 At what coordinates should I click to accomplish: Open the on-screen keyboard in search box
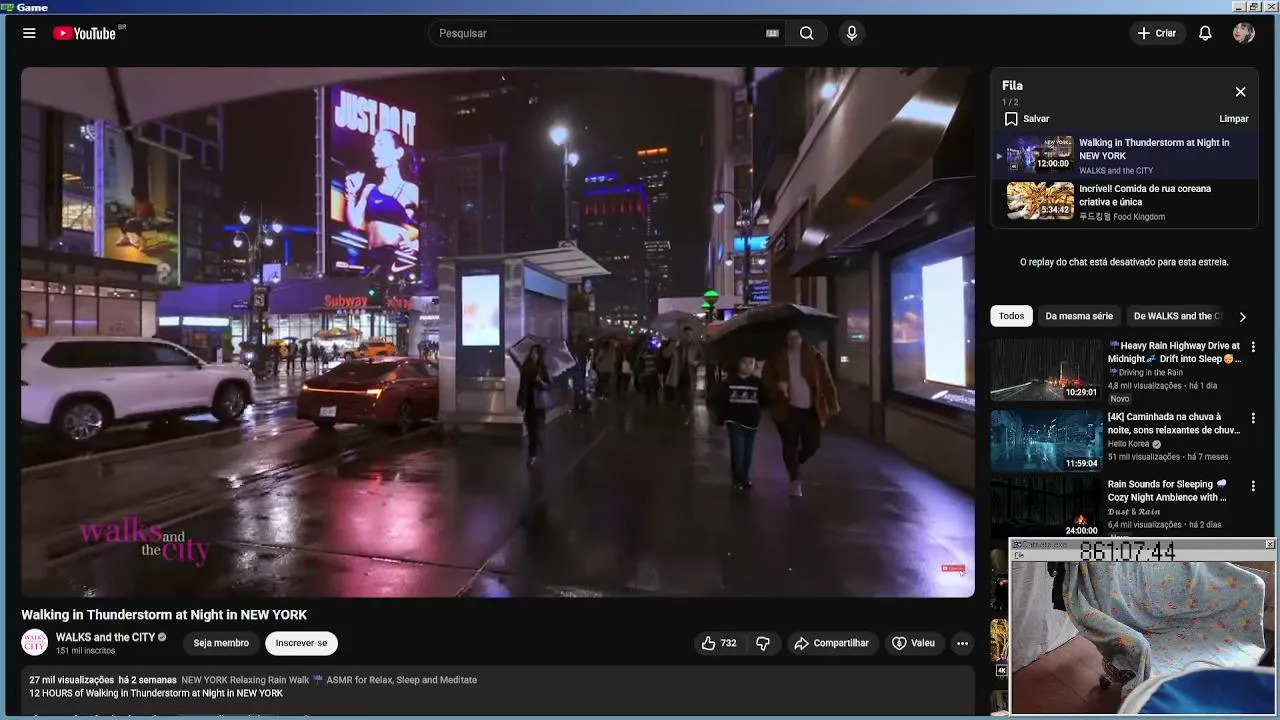(772, 33)
